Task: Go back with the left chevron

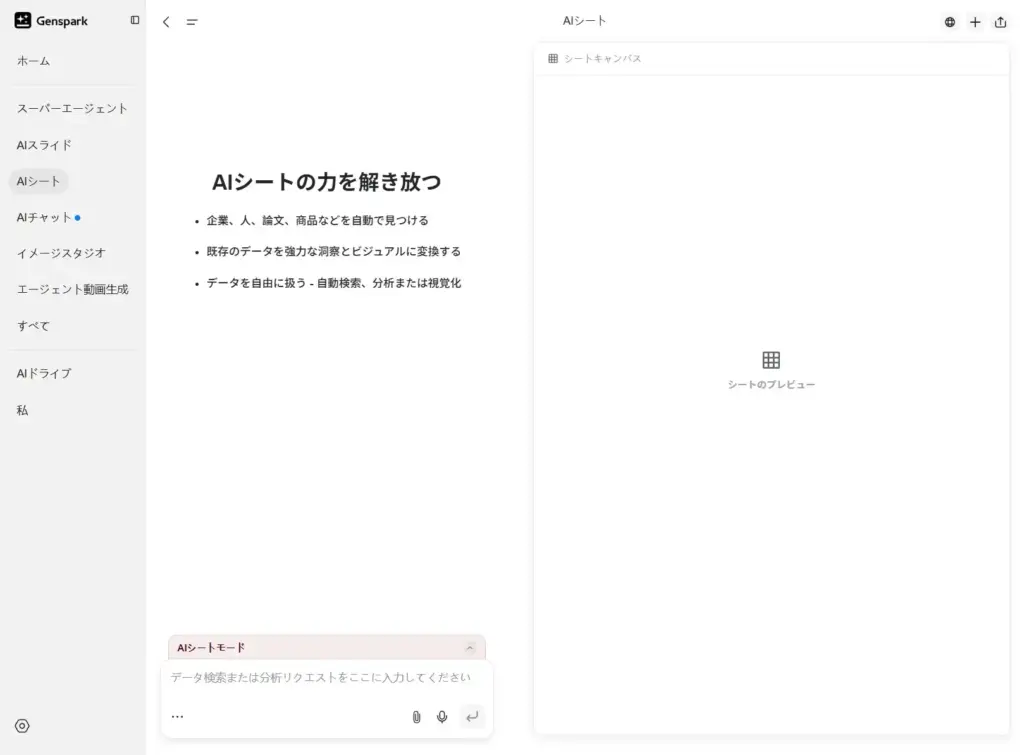Action: [167, 22]
